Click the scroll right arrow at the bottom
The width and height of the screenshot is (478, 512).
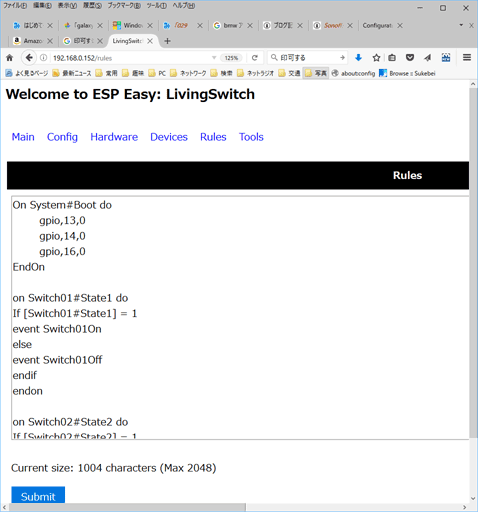(464, 507)
